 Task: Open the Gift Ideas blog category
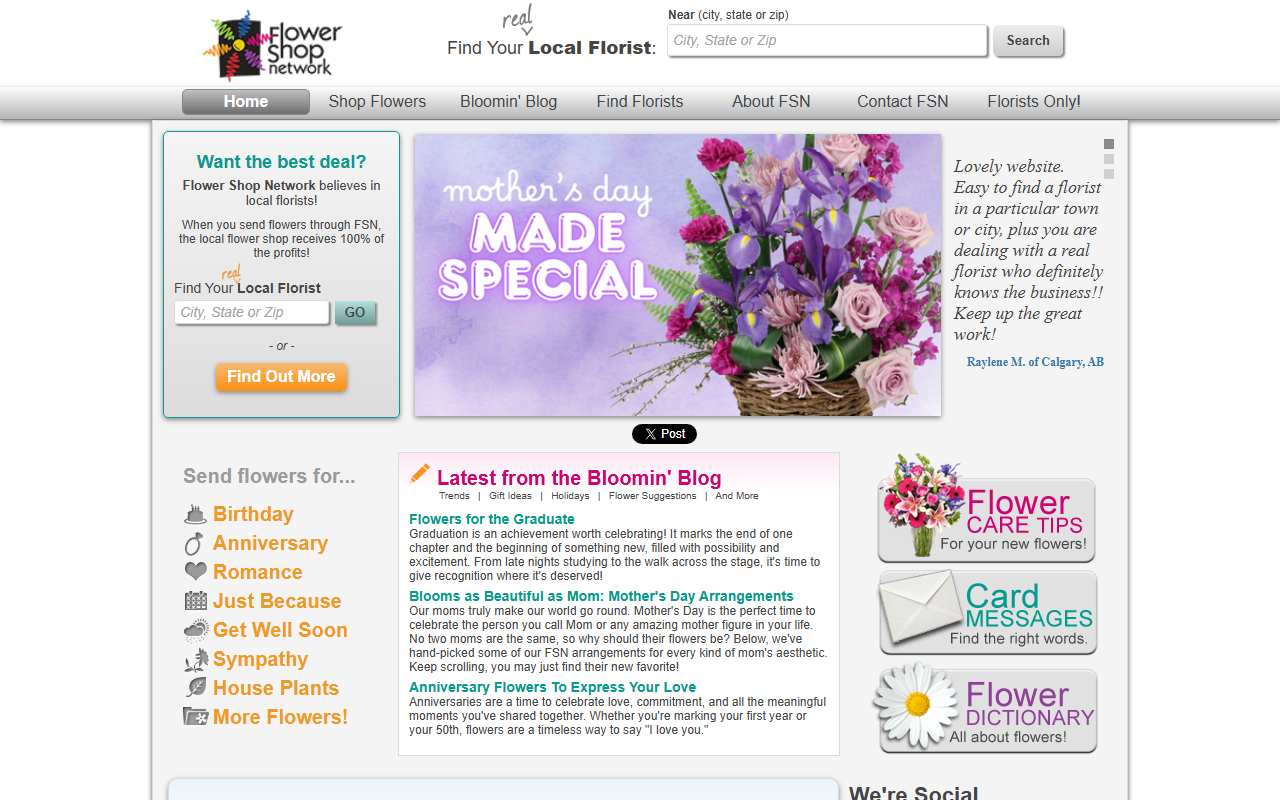coord(510,496)
